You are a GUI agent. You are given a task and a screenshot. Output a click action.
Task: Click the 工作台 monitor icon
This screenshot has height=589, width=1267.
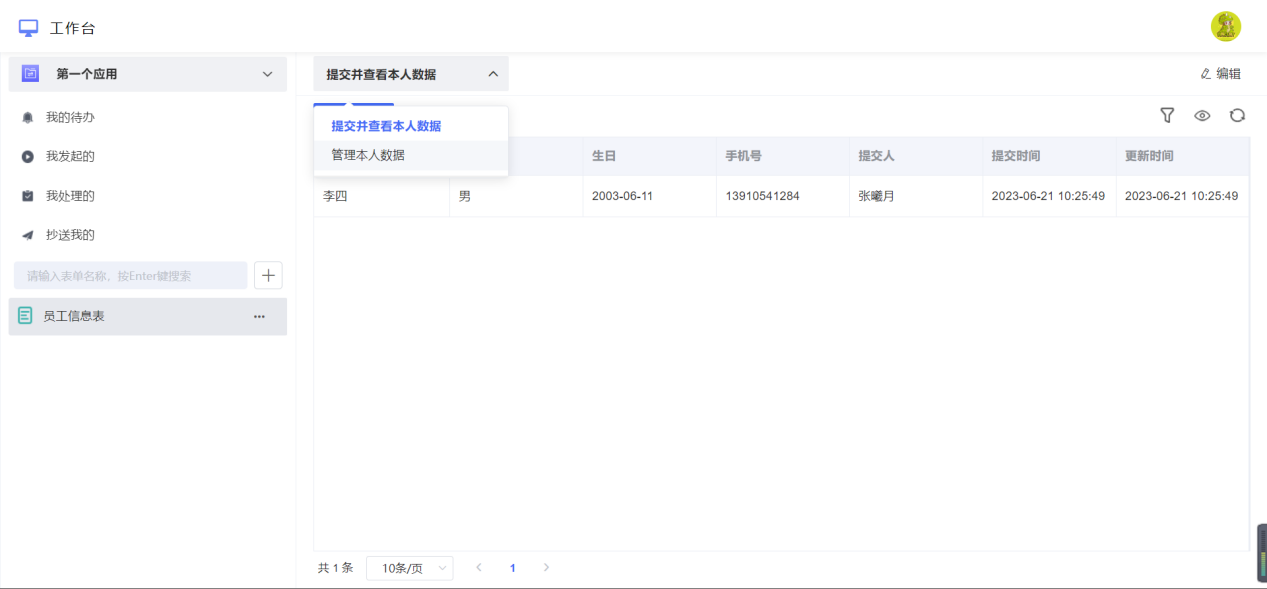pyautogui.click(x=29, y=28)
